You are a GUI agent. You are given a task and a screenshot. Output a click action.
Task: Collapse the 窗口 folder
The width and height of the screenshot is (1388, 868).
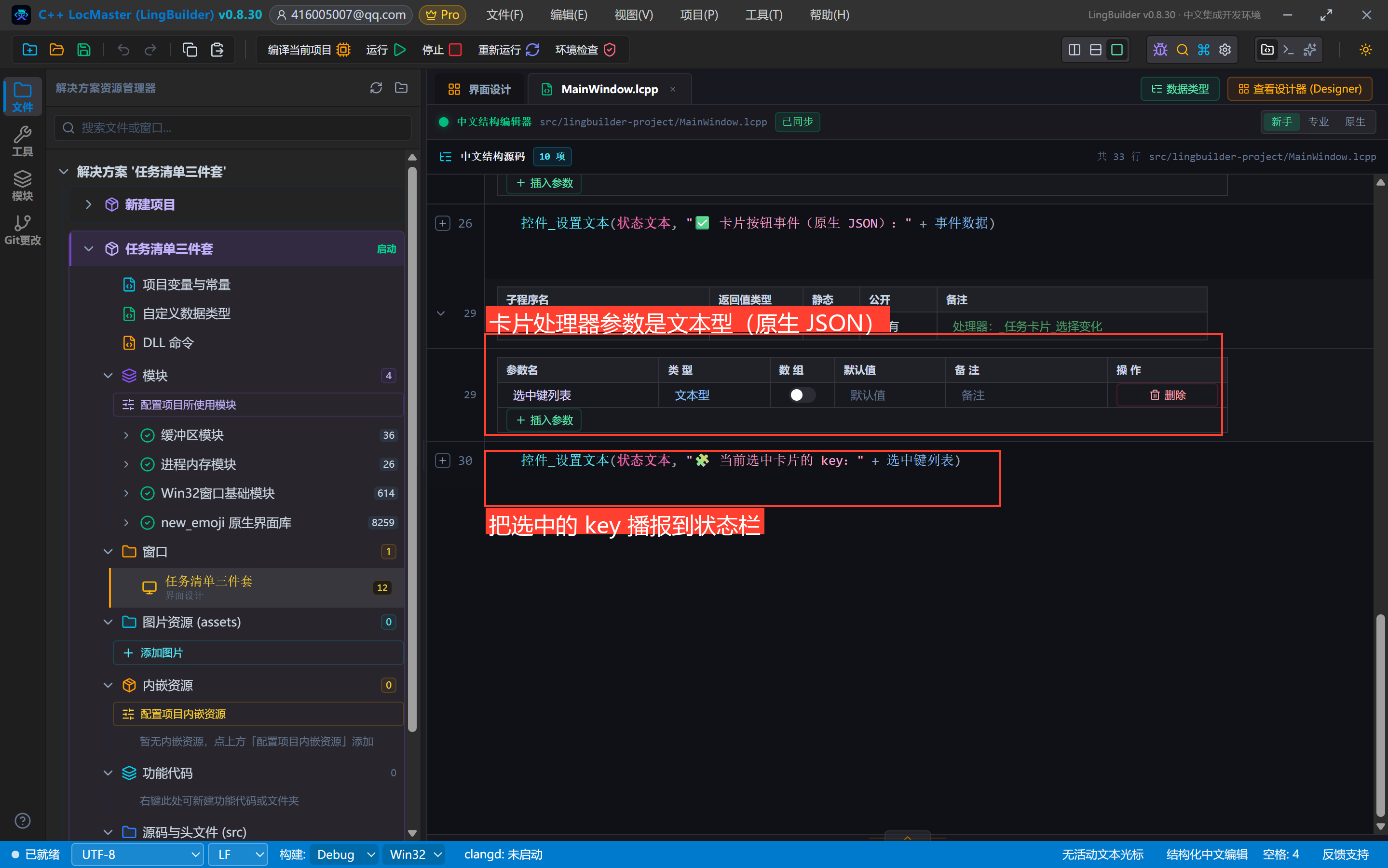(108, 552)
